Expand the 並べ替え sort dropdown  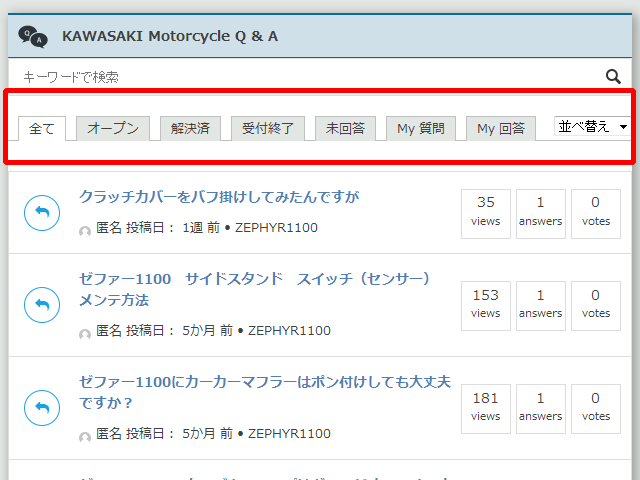[592, 126]
